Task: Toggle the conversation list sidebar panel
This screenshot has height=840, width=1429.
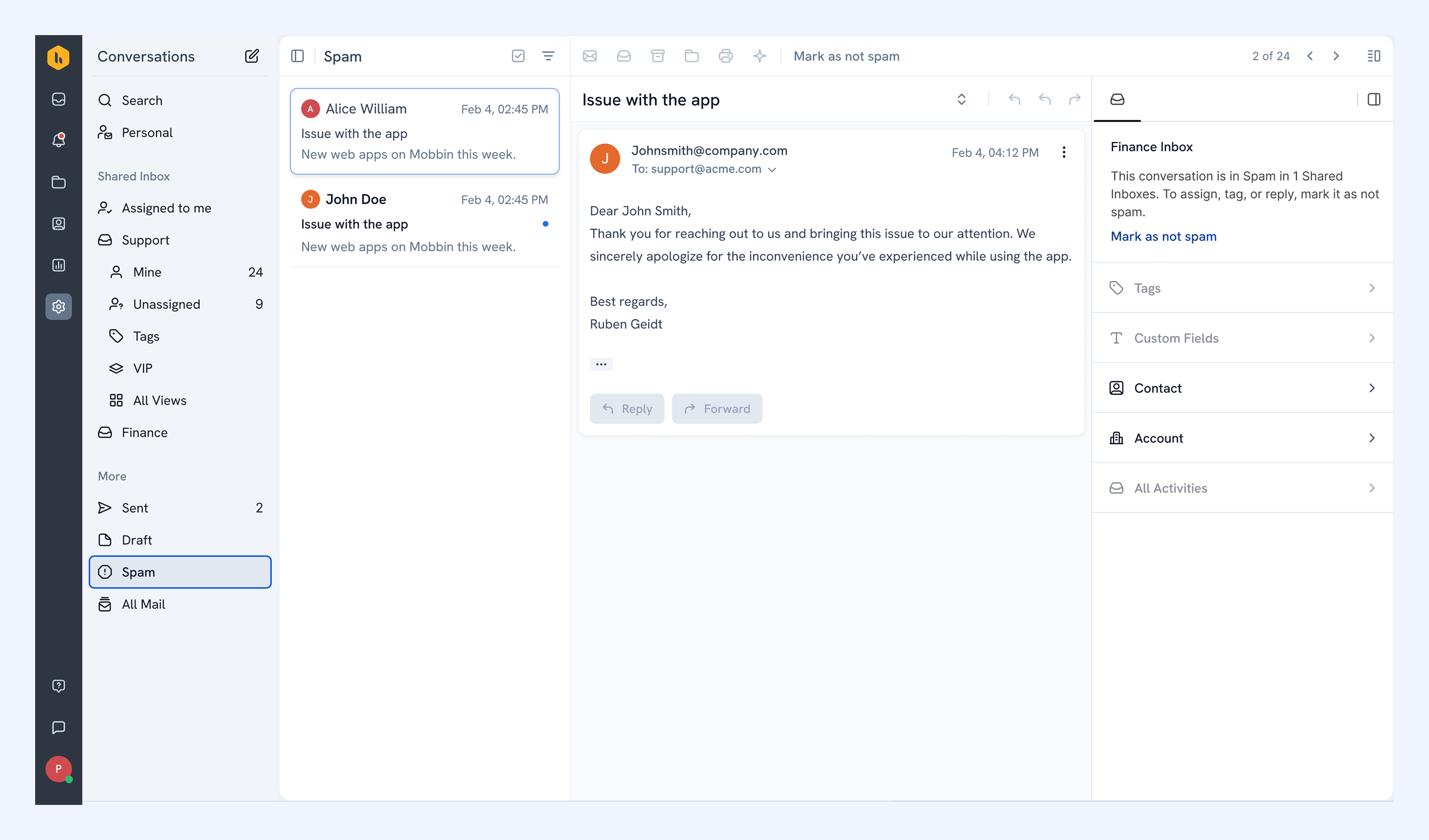Action: (298, 56)
